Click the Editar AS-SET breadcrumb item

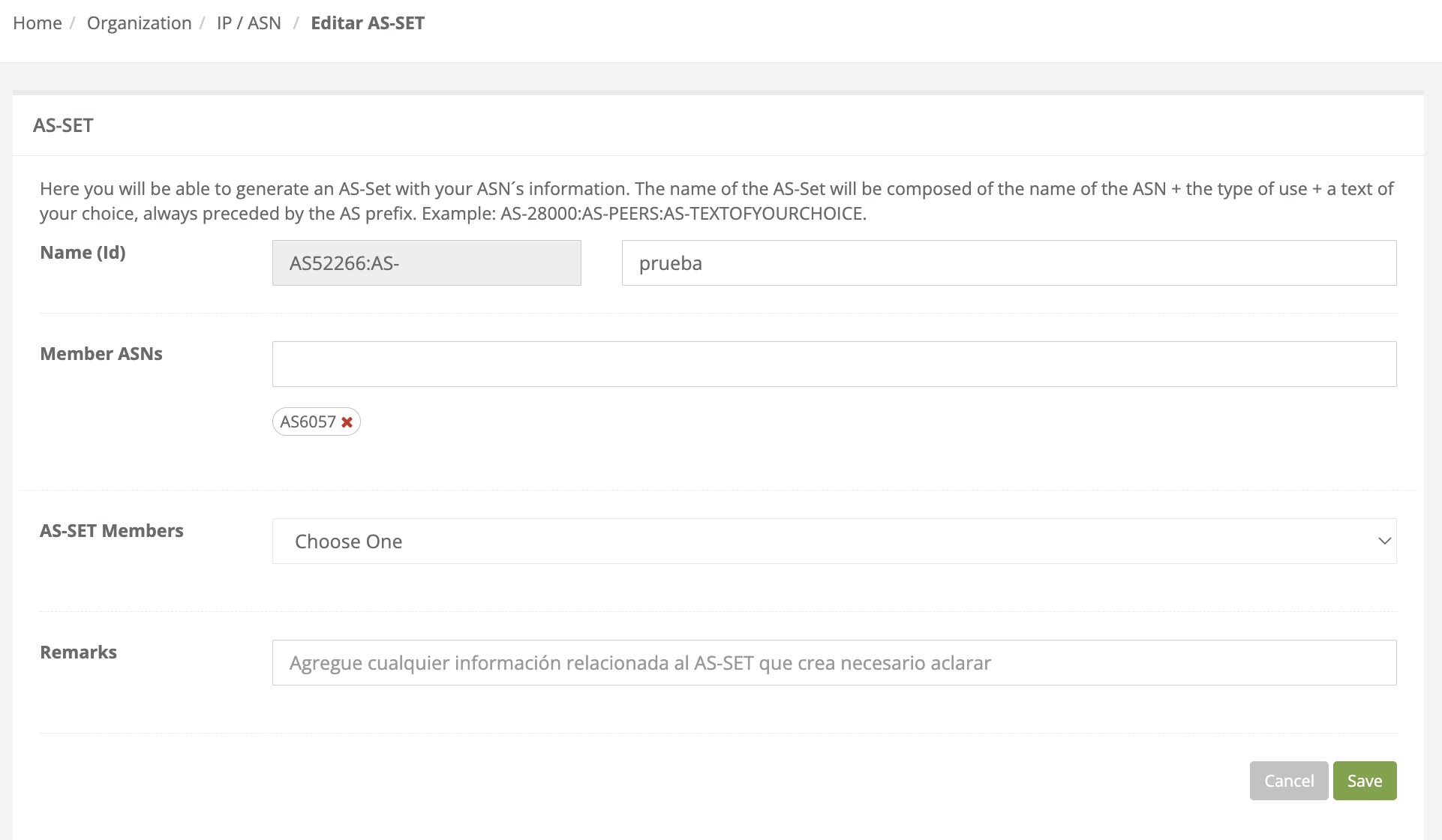tap(368, 23)
